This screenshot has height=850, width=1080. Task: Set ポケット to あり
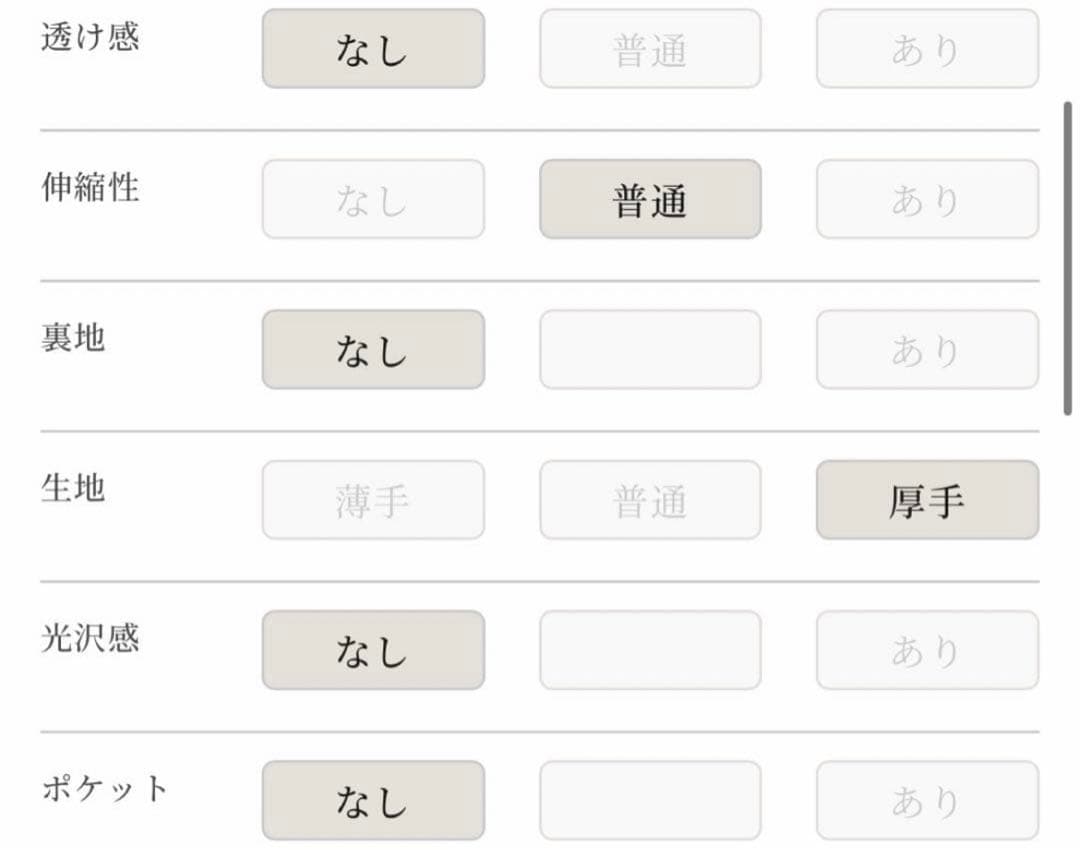pyautogui.click(x=927, y=800)
